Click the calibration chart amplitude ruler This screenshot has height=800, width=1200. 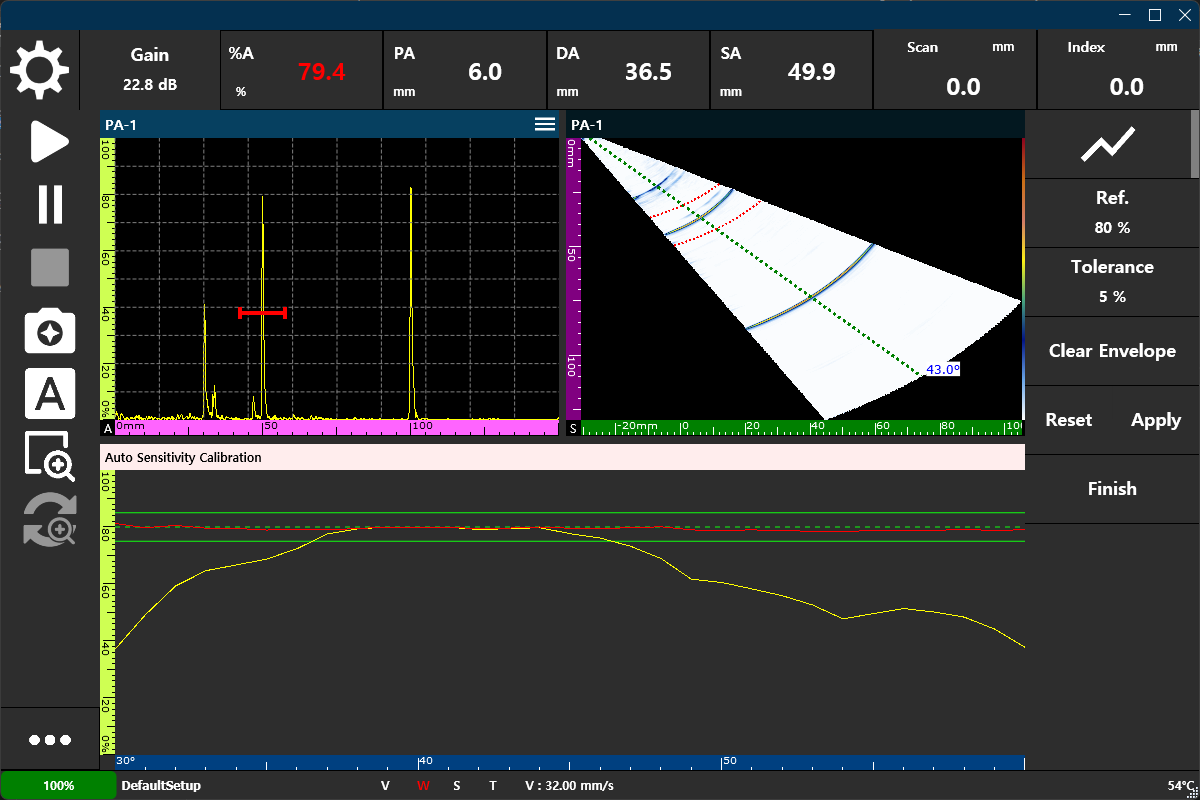107,612
